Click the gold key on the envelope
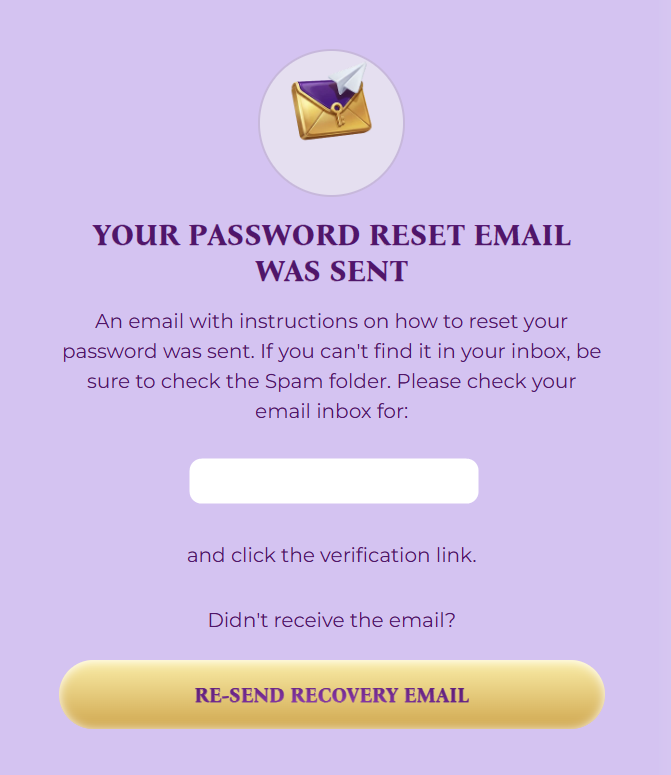Image resolution: width=671 pixels, height=775 pixels. [x=339, y=113]
